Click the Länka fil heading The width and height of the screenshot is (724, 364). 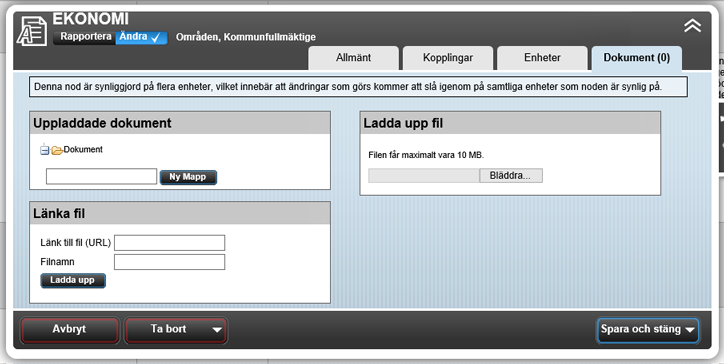(x=59, y=214)
